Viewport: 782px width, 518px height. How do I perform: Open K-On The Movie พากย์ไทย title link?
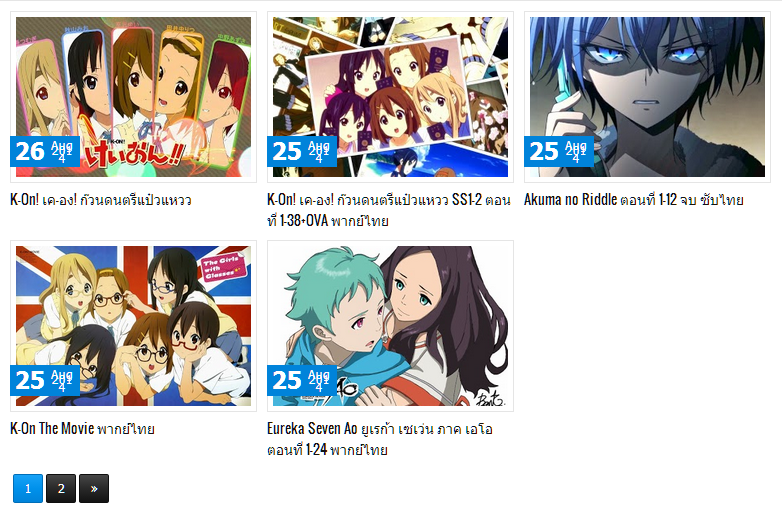[82, 429]
